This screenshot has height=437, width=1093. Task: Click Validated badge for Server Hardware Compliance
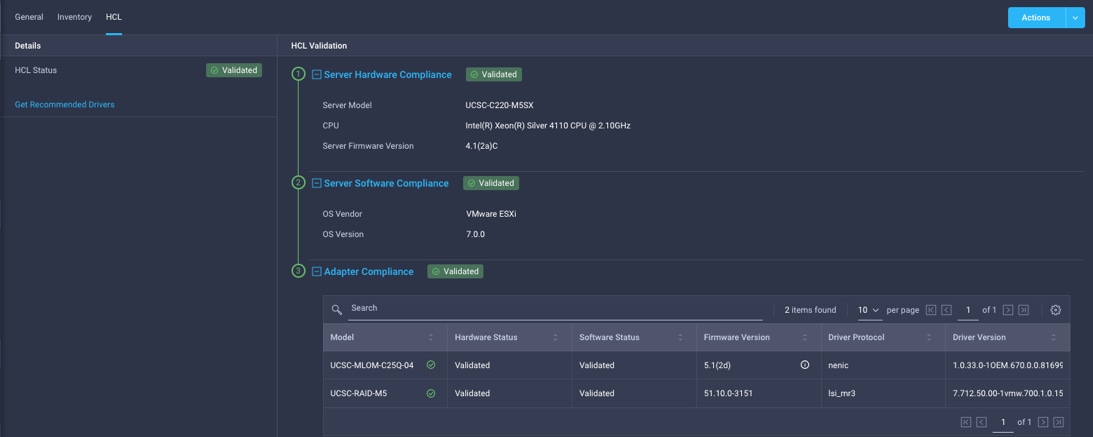tap(494, 75)
